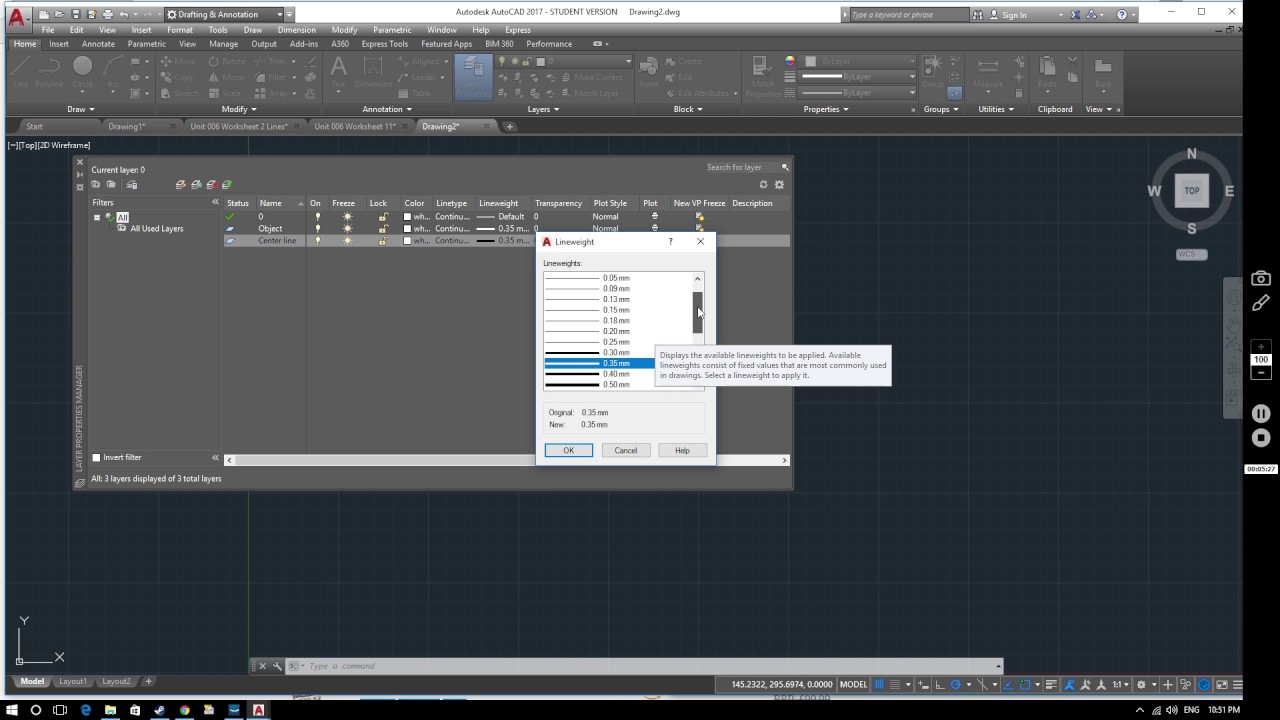Refresh the layer list

[764, 185]
